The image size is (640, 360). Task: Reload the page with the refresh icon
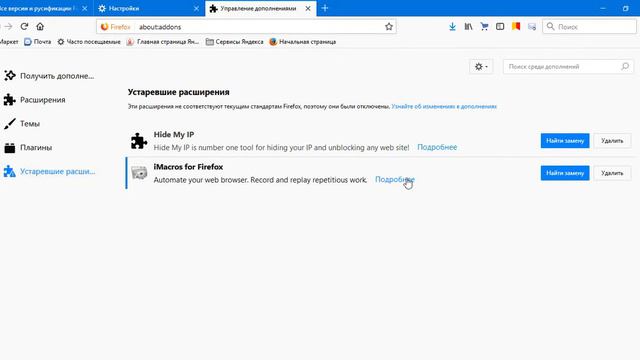(24, 27)
